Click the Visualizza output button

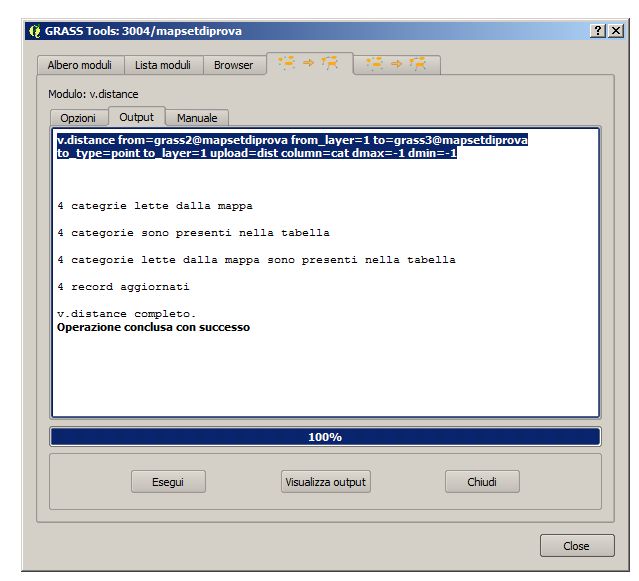tap(326, 481)
